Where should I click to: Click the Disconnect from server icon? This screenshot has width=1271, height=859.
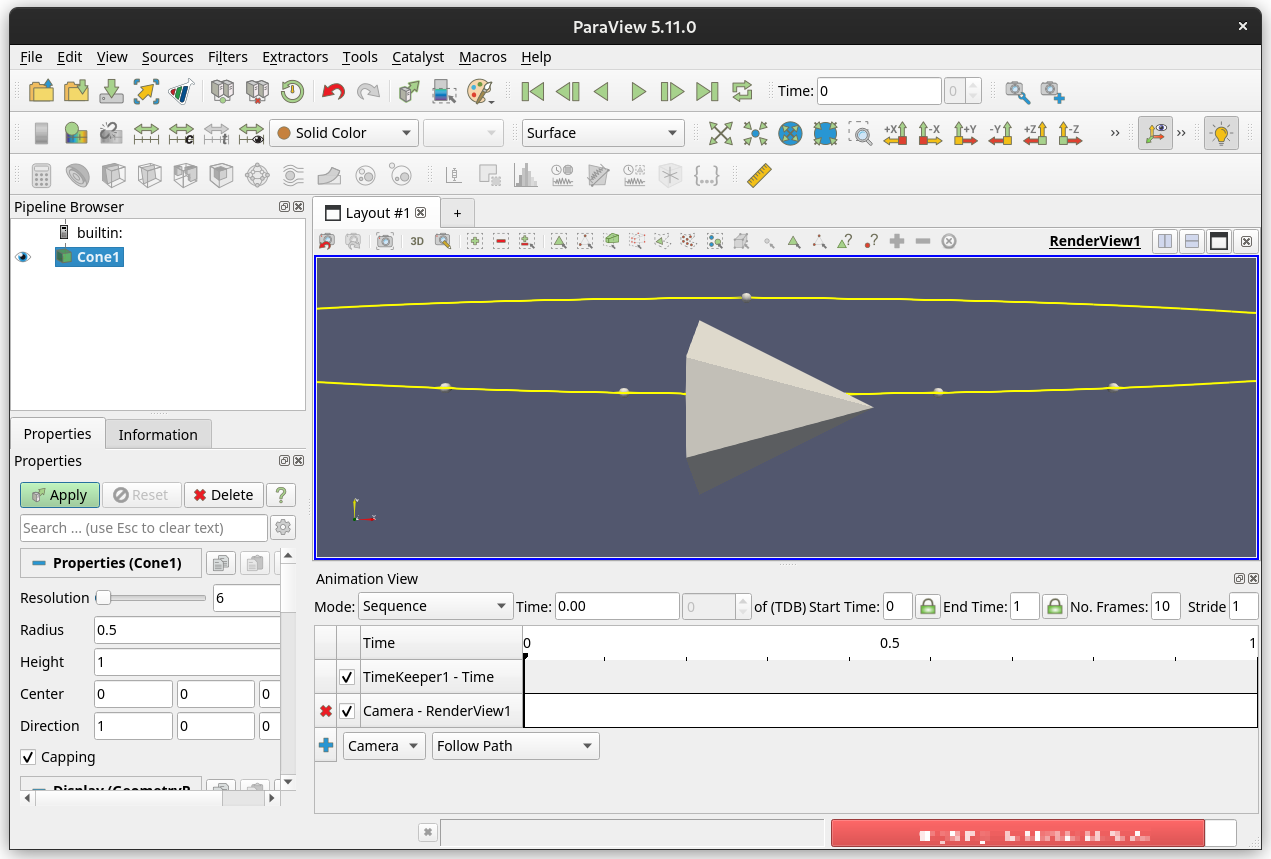click(257, 92)
